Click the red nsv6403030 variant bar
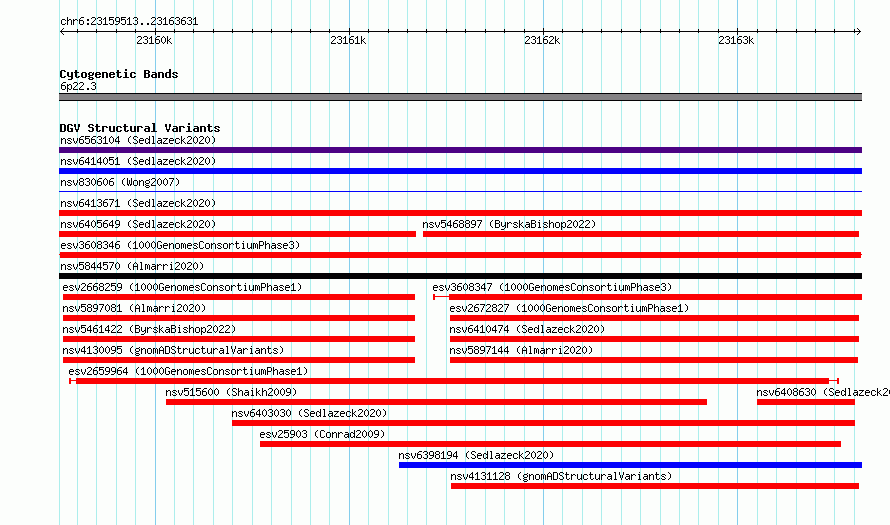Image resolution: width=890 pixels, height=525 pixels. tap(543, 423)
